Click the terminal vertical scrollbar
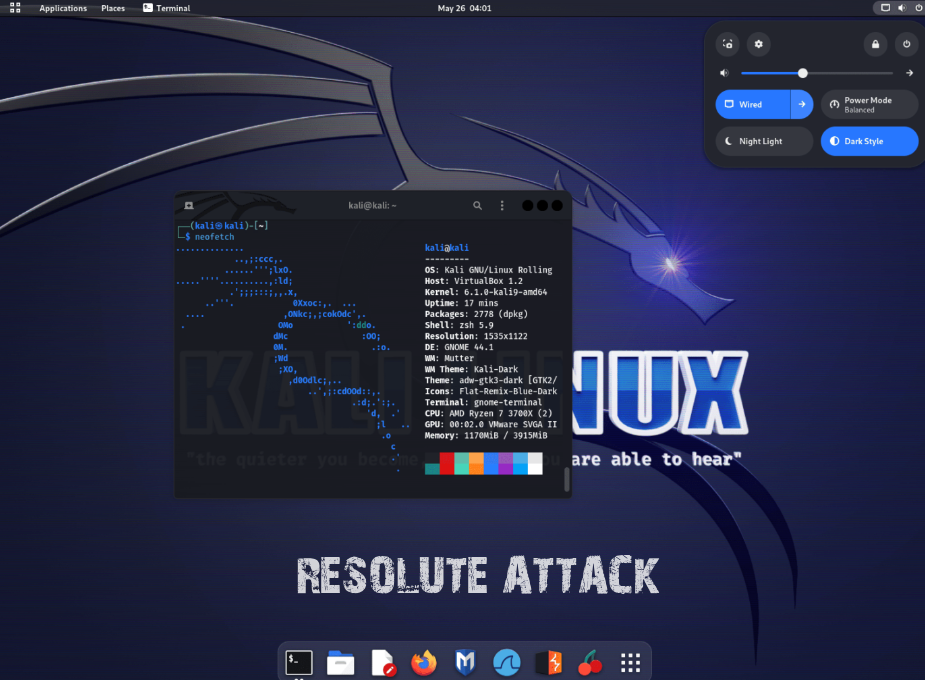This screenshot has height=680, width=925. (567, 479)
